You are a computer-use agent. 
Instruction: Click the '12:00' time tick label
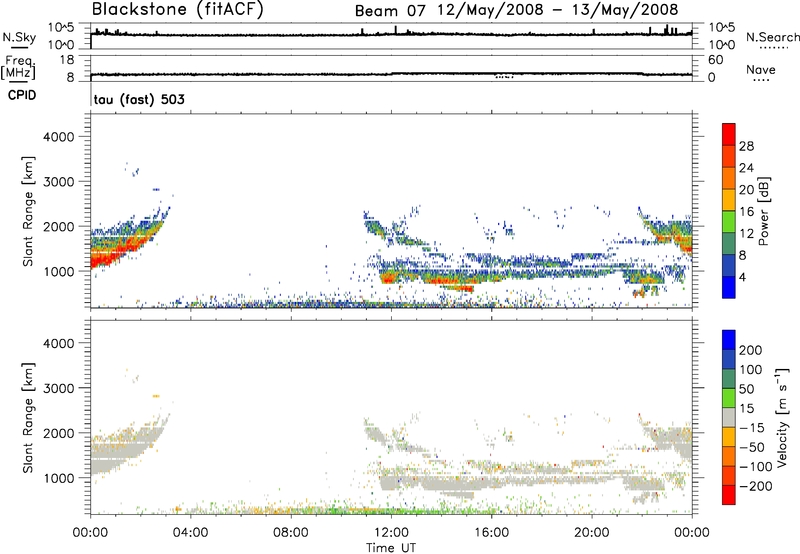tap(391, 533)
